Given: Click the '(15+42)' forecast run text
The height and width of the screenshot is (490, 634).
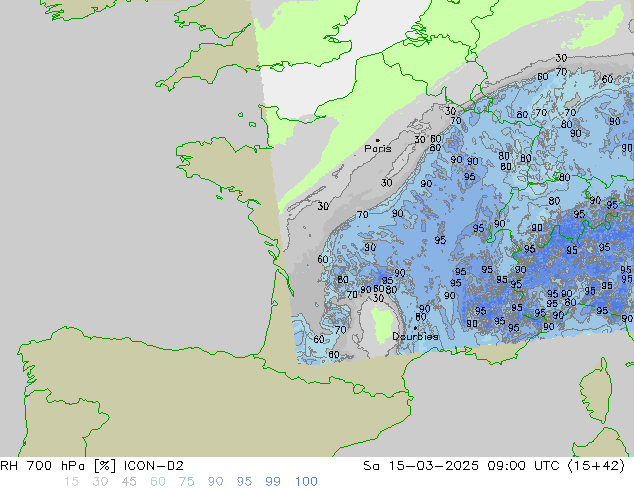Looking at the screenshot, I should (x=596, y=466).
